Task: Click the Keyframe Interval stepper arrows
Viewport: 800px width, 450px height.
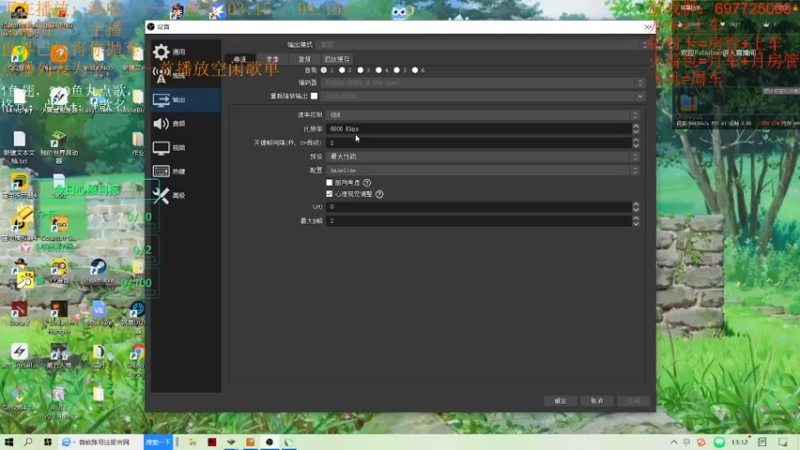Action: coord(636,142)
